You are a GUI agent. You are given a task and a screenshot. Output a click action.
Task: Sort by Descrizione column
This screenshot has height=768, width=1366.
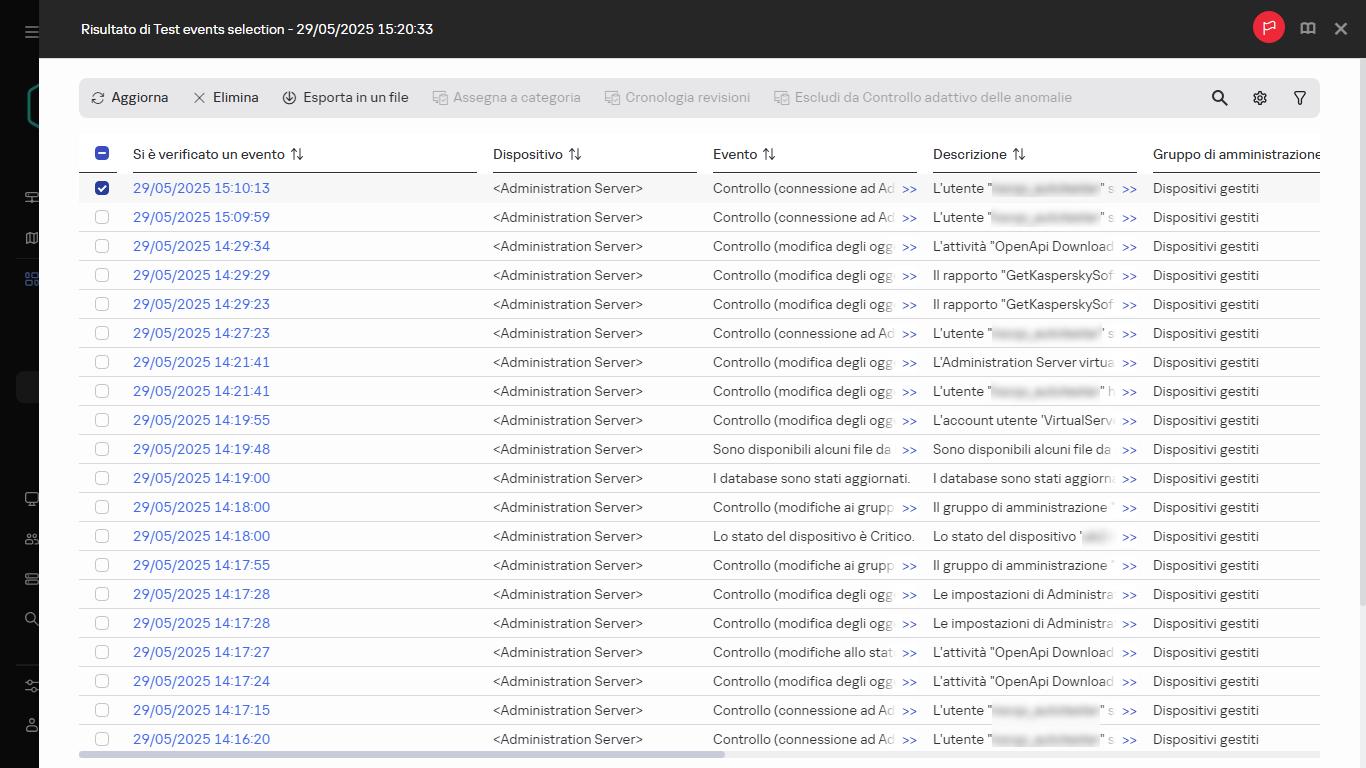pyautogui.click(x=1019, y=155)
